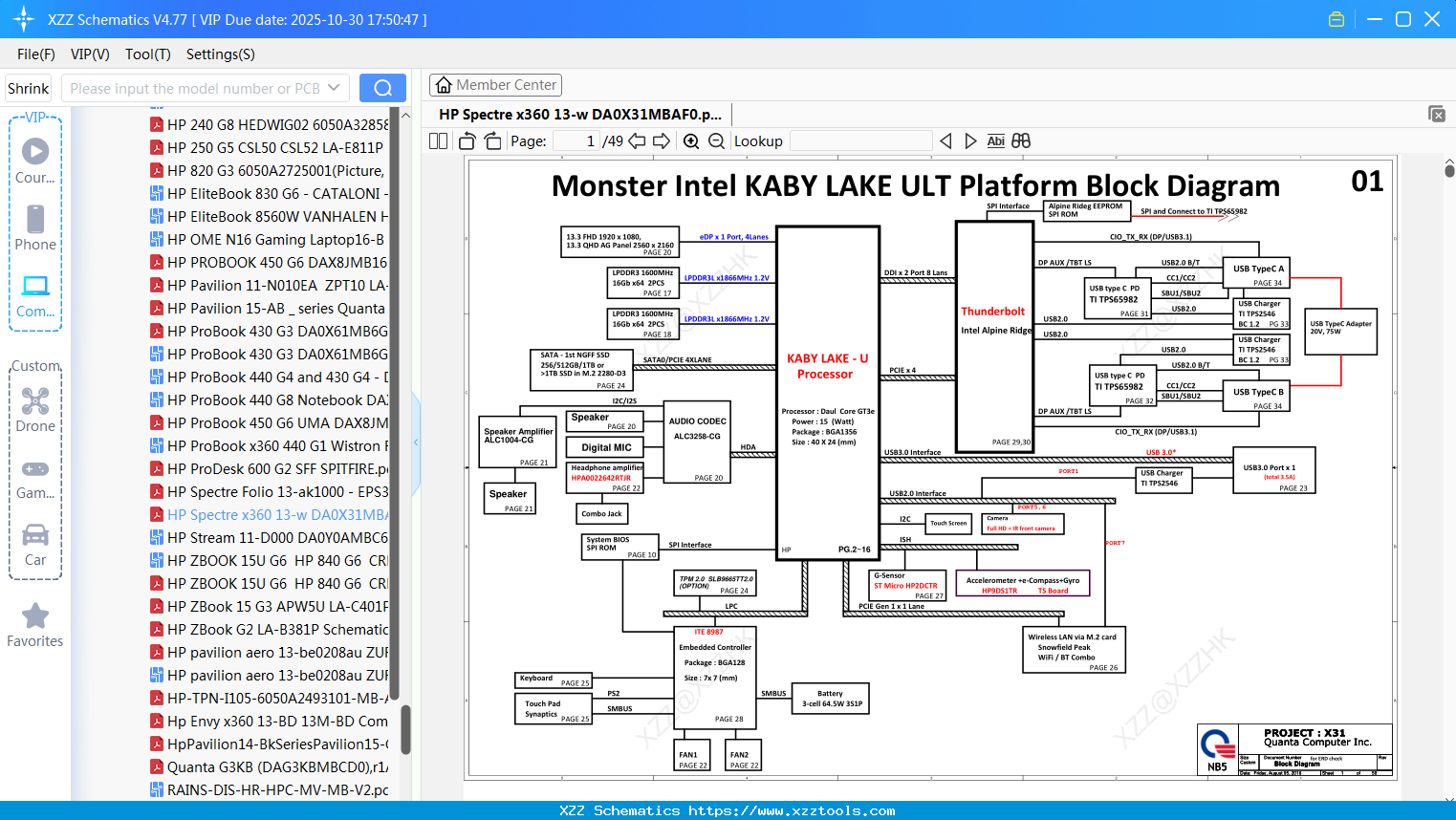This screenshot has width=1456, height=820.
Task: Click the page number input field
Action: click(x=576, y=140)
